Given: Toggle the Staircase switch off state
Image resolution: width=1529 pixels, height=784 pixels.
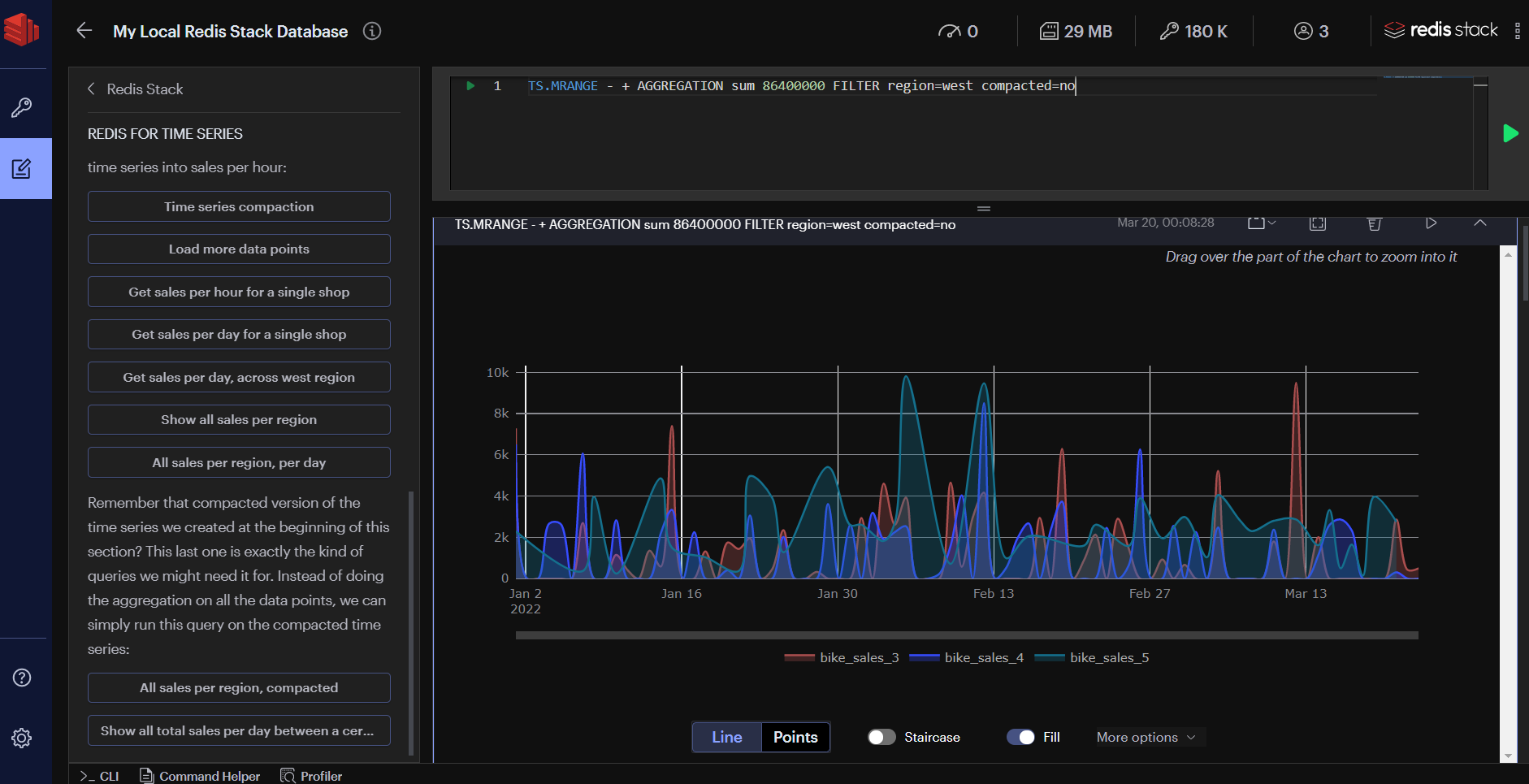Looking at the screenshot, I should (881, 737).
